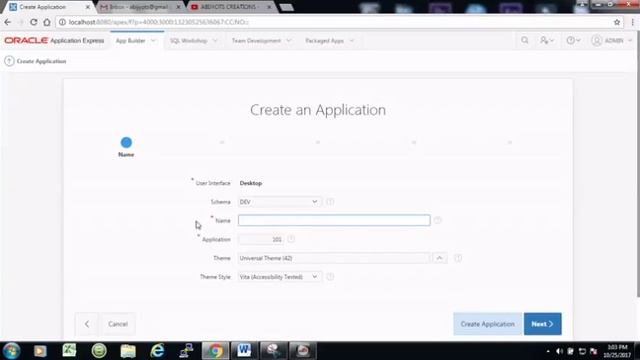640x360 pixels.
Task: Show help for the Schema field
Action: pyautogui.click(x=330, y=202)
